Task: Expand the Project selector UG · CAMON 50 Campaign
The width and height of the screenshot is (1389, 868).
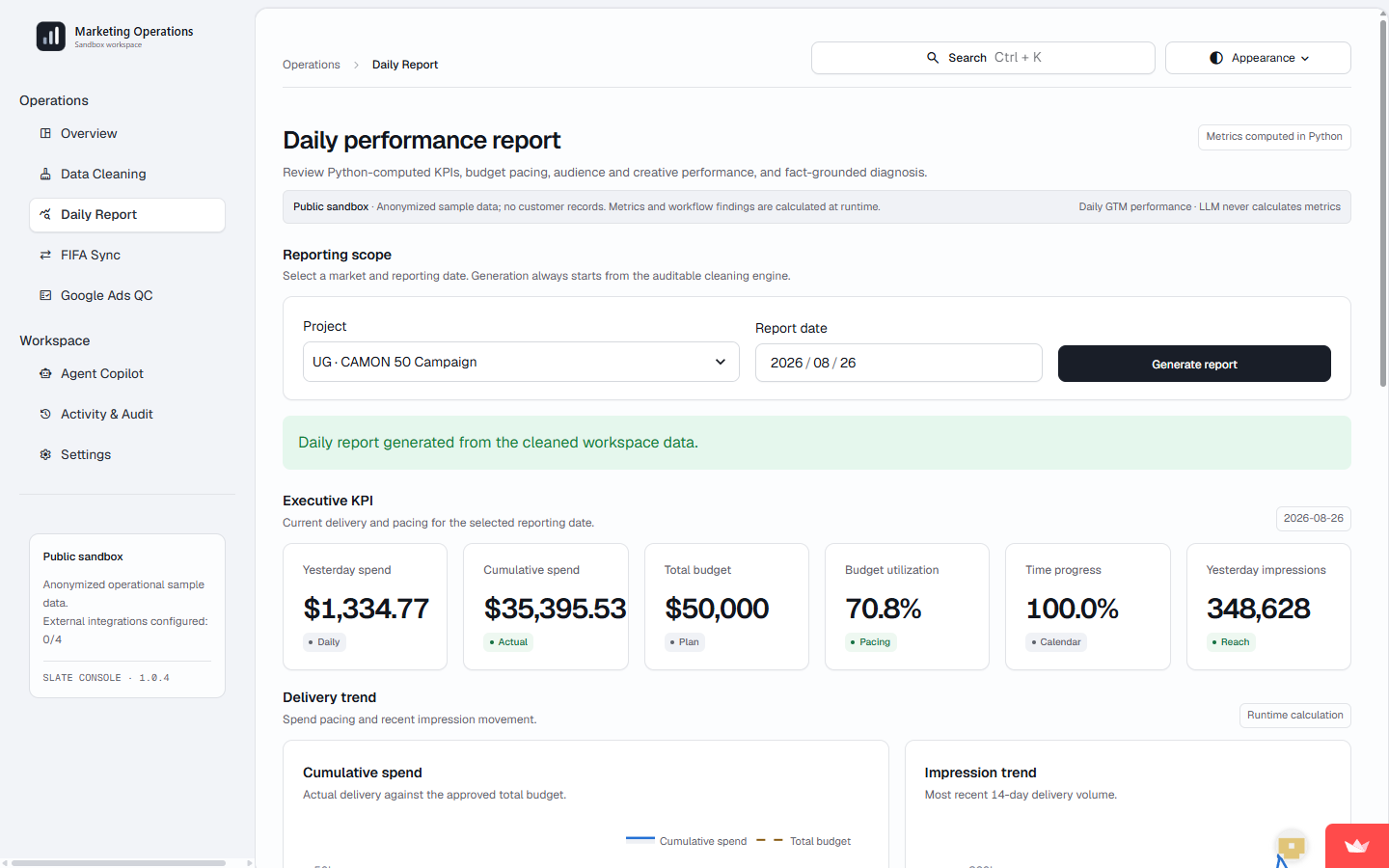Action: 521,362
